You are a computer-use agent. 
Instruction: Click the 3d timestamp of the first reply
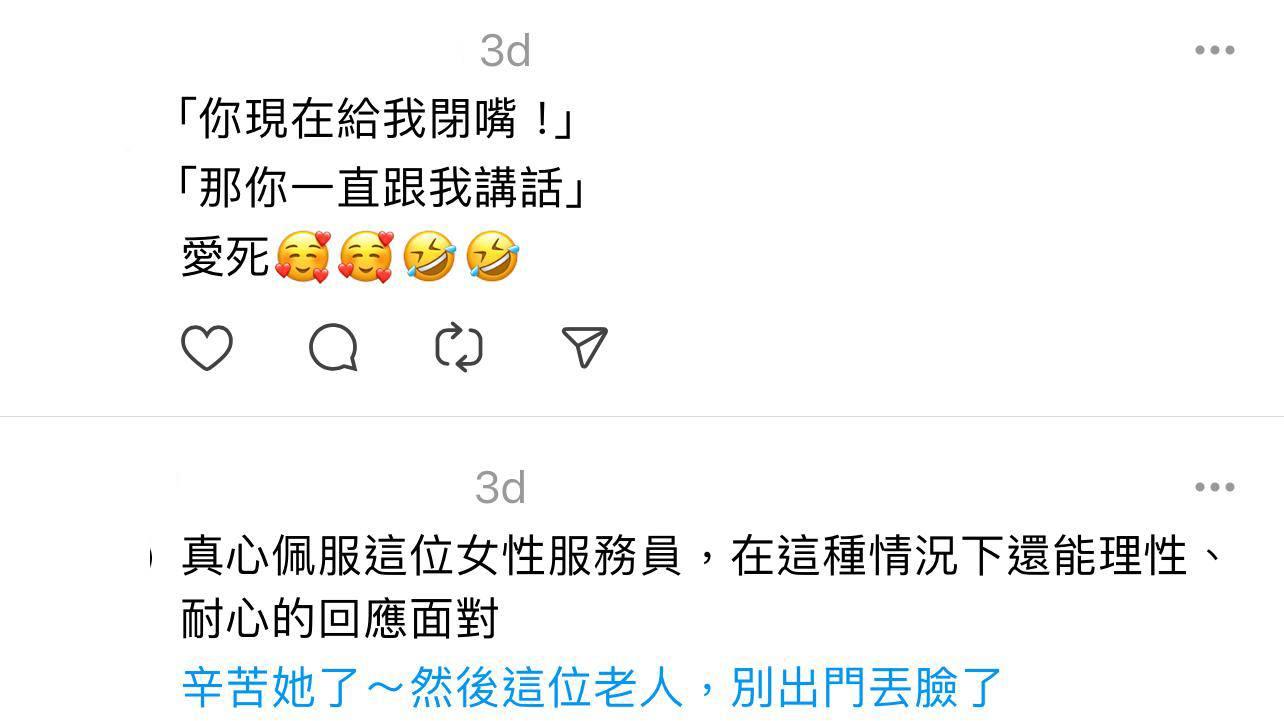click(x=505, y=51)
